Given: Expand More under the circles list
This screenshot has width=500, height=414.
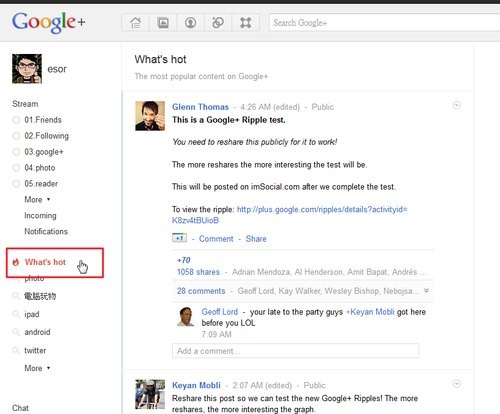Looking at the screenshot, I should [x=37, y=199].
